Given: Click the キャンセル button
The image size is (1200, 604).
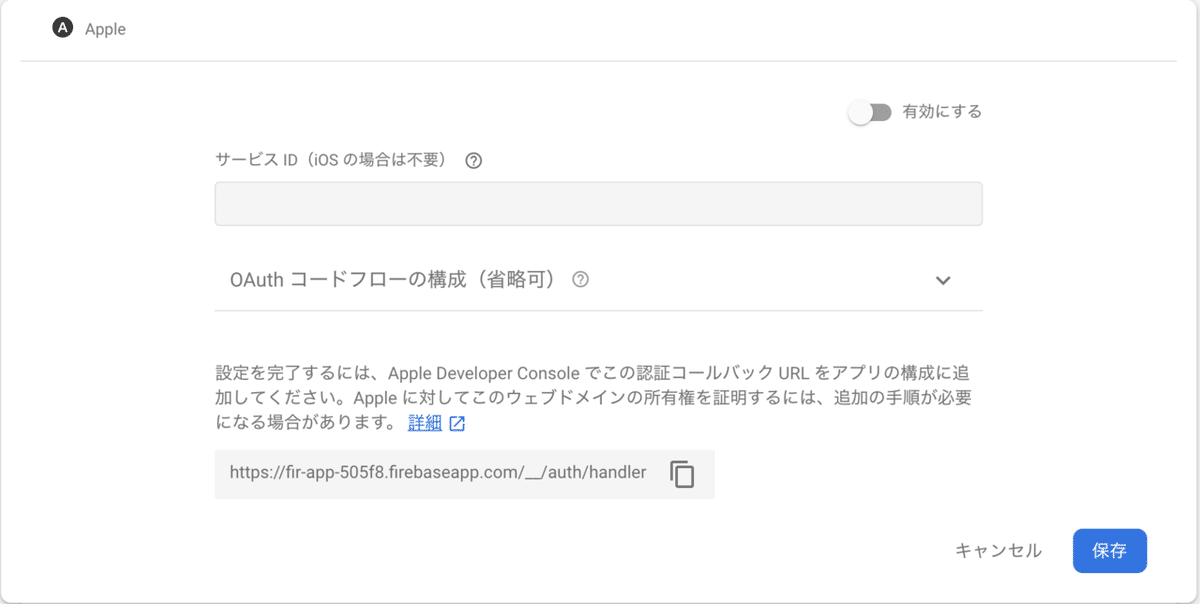Looking at the screenshot, I should [998, 550].
